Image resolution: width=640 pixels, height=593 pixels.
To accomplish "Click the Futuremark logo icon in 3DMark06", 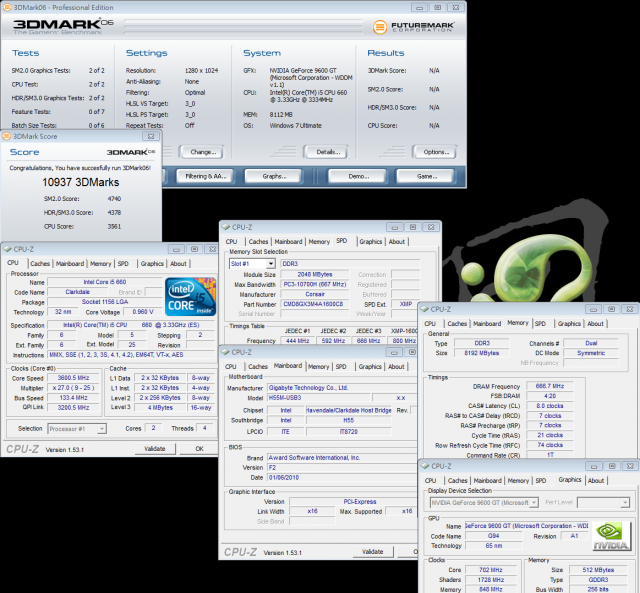I will coord(380,27).
